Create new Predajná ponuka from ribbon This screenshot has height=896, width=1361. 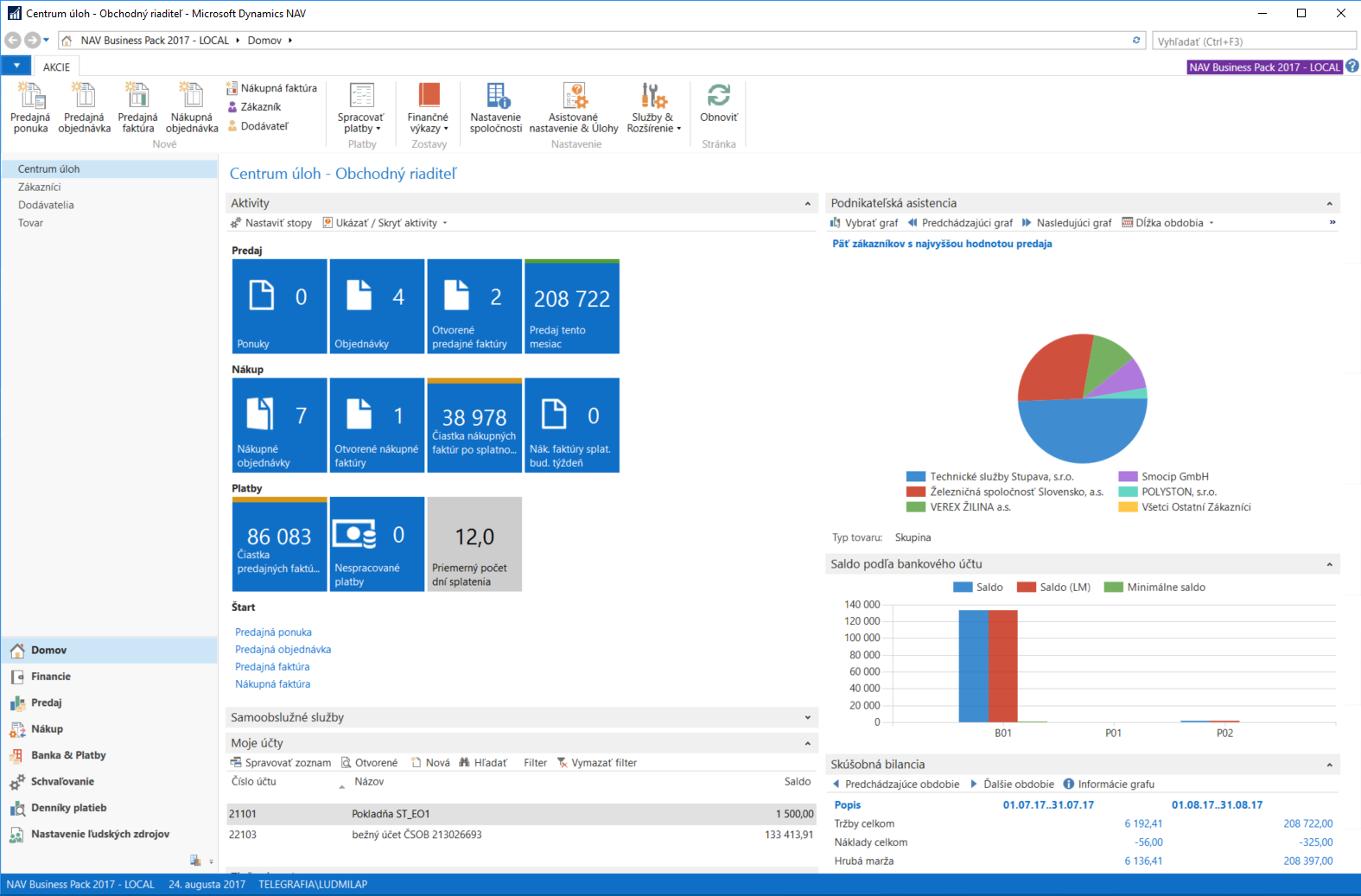(30, 107)
